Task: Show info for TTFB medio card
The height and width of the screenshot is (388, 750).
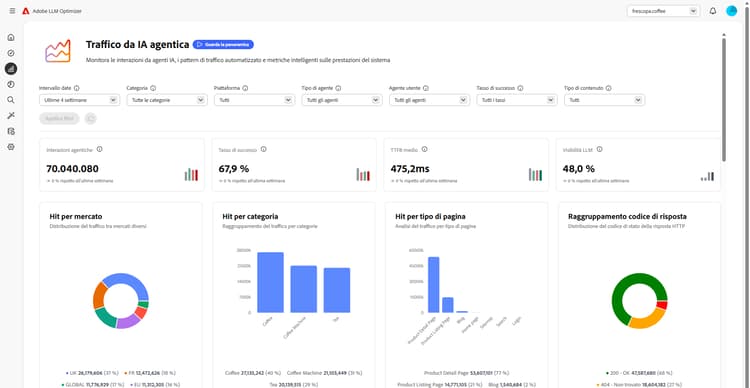Action: coord(424,149)
